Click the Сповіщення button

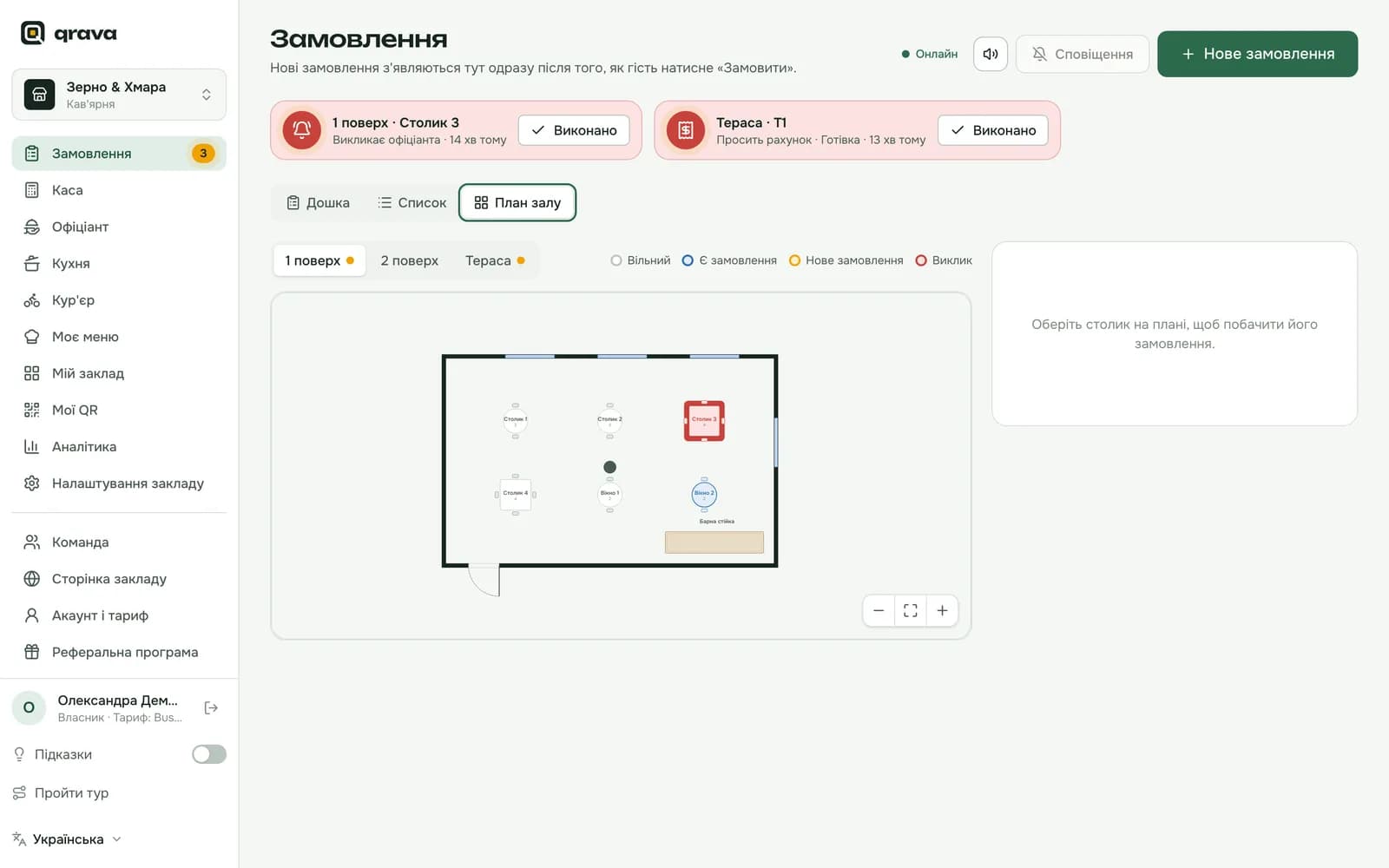click(x=1083, y=54)
